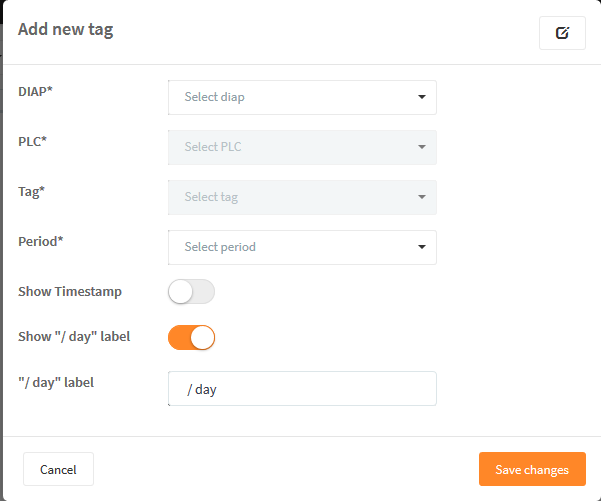Click the Show Timestamp label text
This screenshot has height=501, width=601.
click(x=70, y=291)
